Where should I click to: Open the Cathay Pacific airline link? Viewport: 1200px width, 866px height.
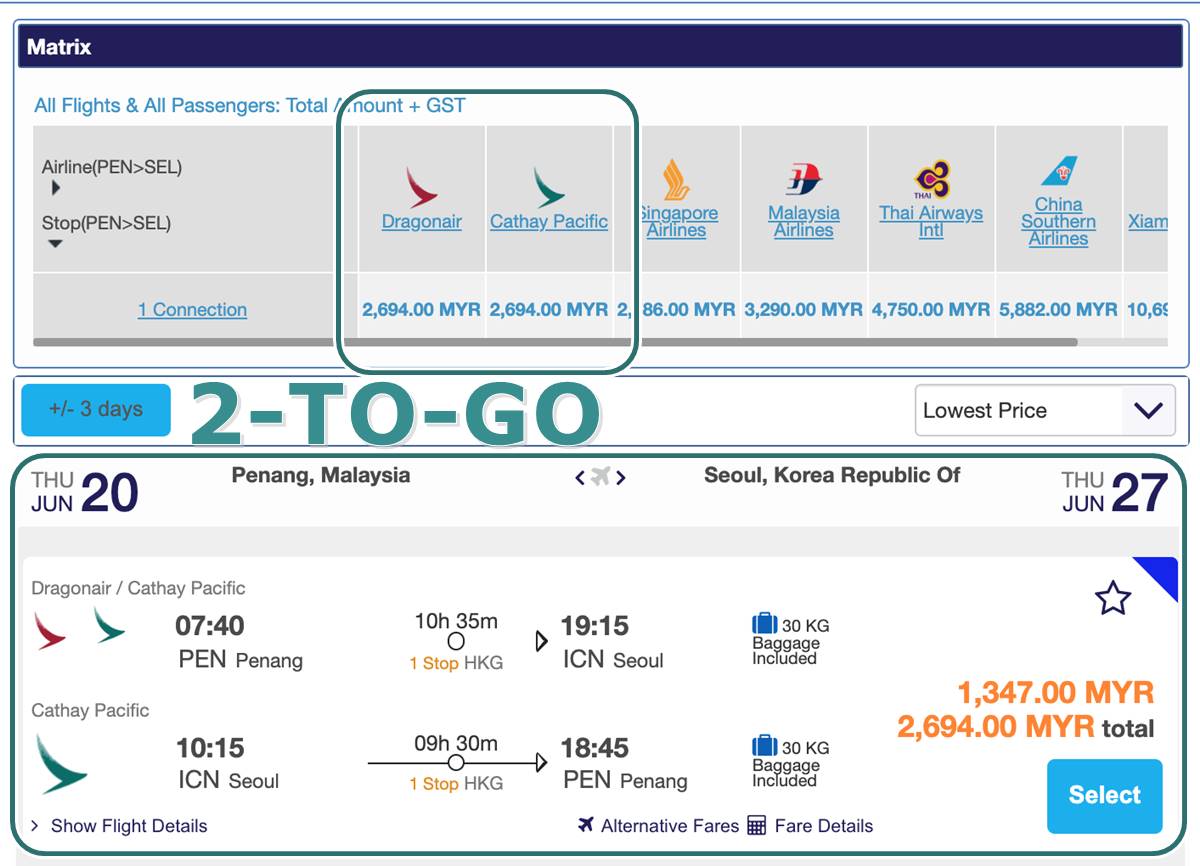click(x=549, y=222)
